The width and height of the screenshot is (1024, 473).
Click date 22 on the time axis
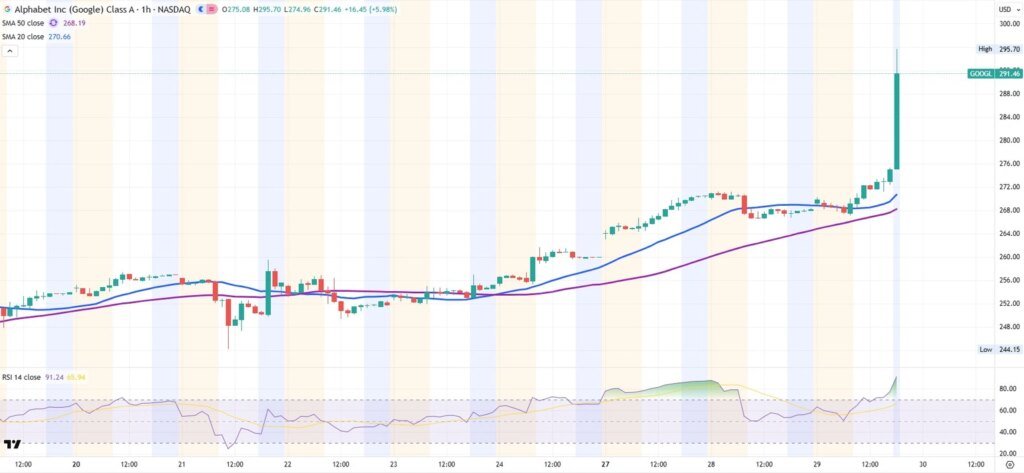[x=288, y=465]
